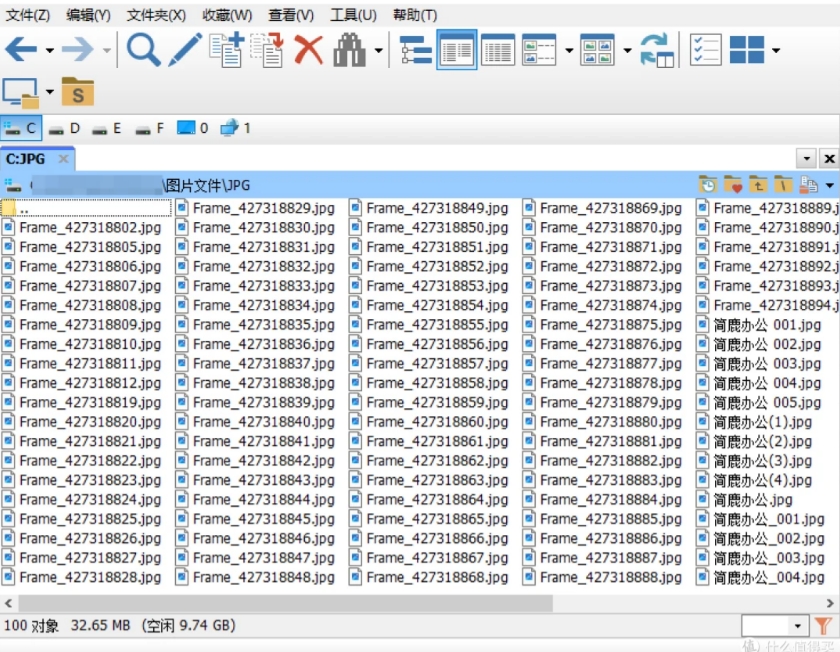The image size is (840, 652).
Task: Open the filter combo box dropdown
Action: (798, 626)
